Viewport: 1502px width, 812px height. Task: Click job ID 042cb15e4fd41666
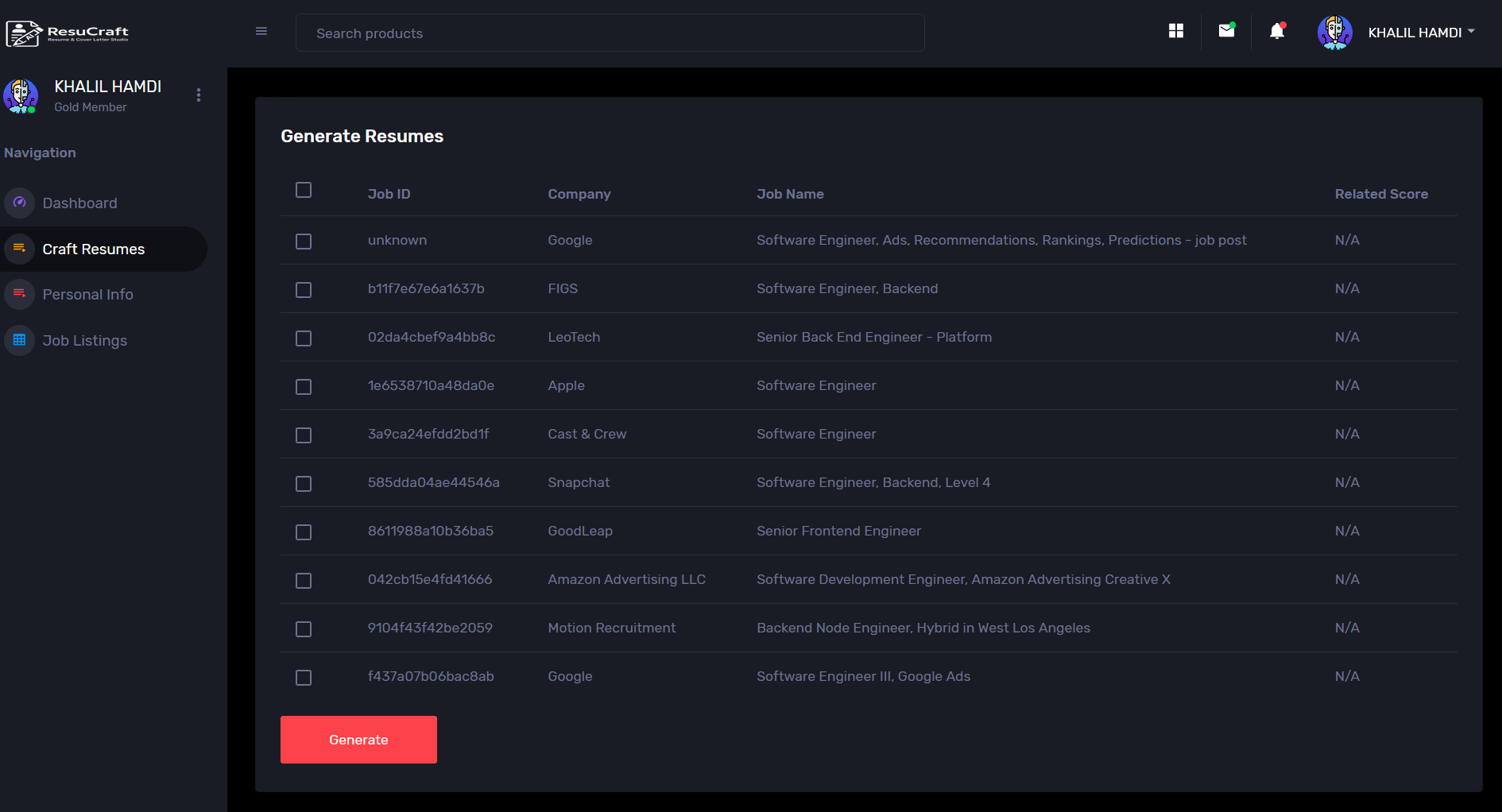coord(430,579)
